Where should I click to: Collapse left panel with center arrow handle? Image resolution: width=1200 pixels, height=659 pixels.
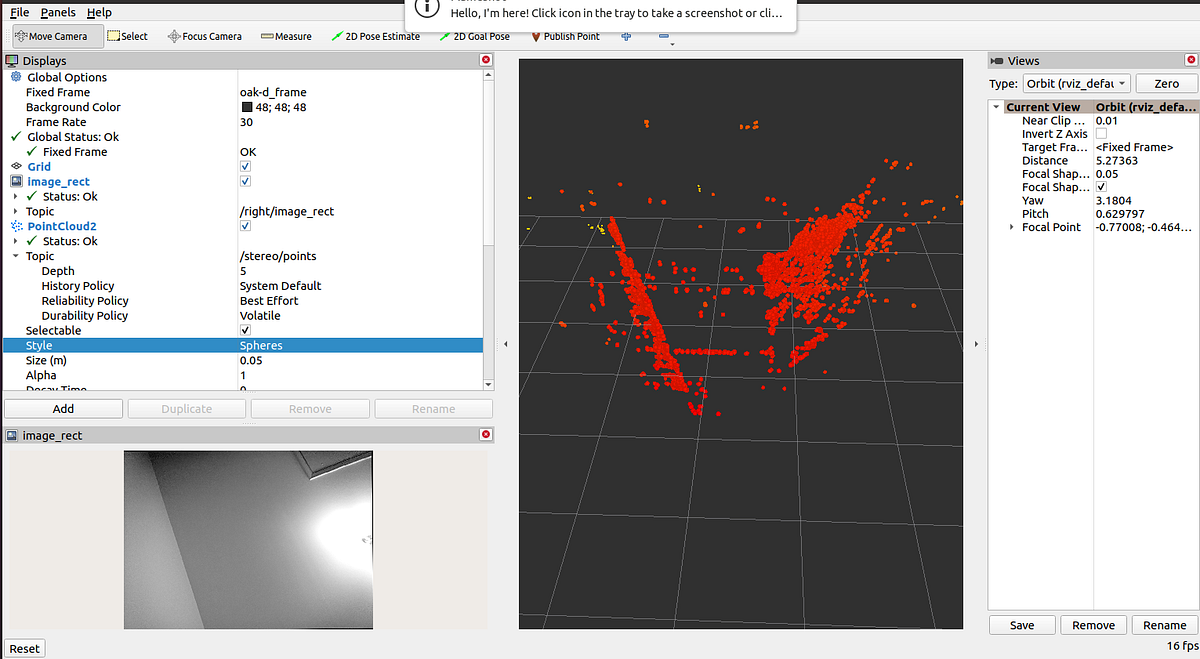(x=505, y=344)
